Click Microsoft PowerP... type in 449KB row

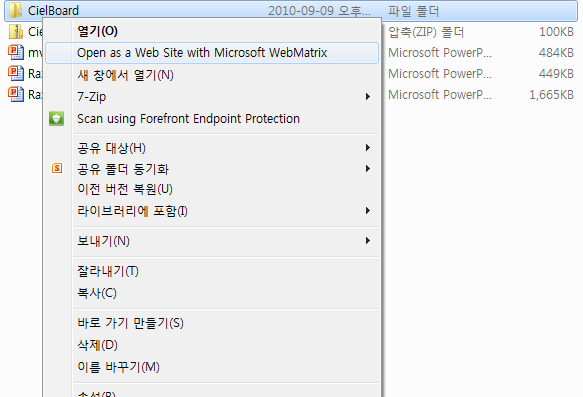(x=440, y=74)
